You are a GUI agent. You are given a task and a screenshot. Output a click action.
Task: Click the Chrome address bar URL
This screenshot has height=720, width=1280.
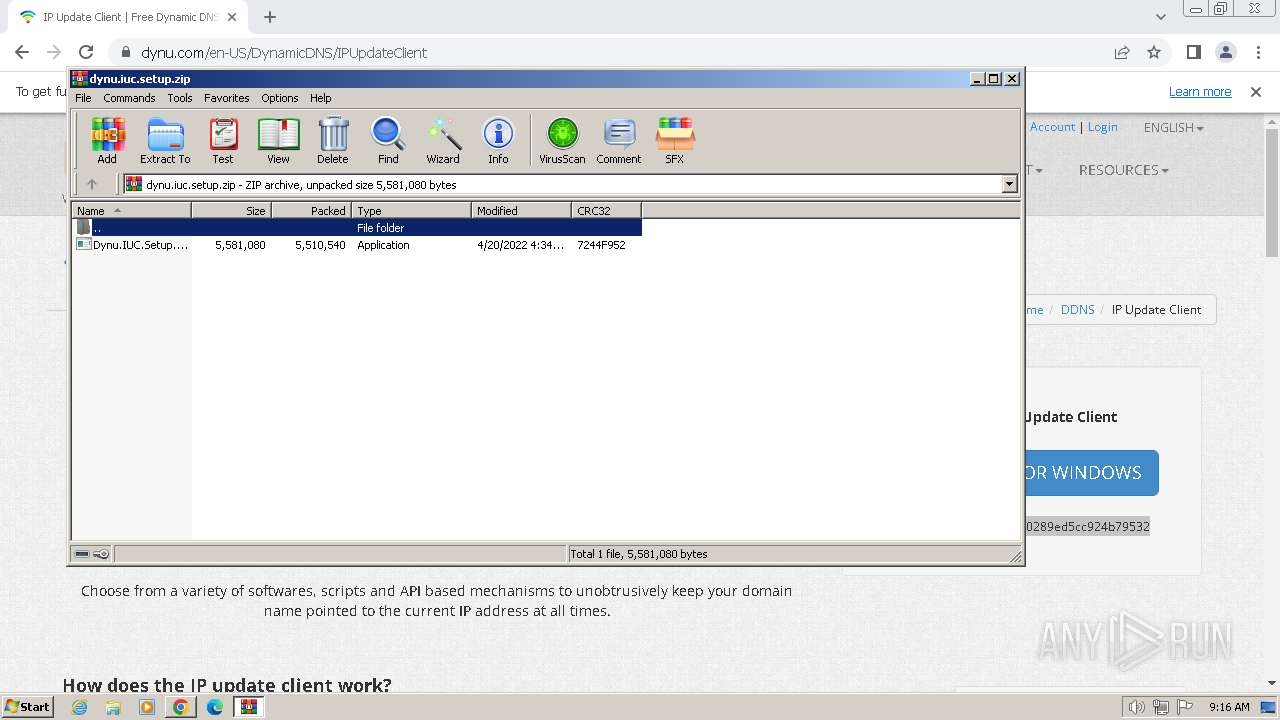284,52
